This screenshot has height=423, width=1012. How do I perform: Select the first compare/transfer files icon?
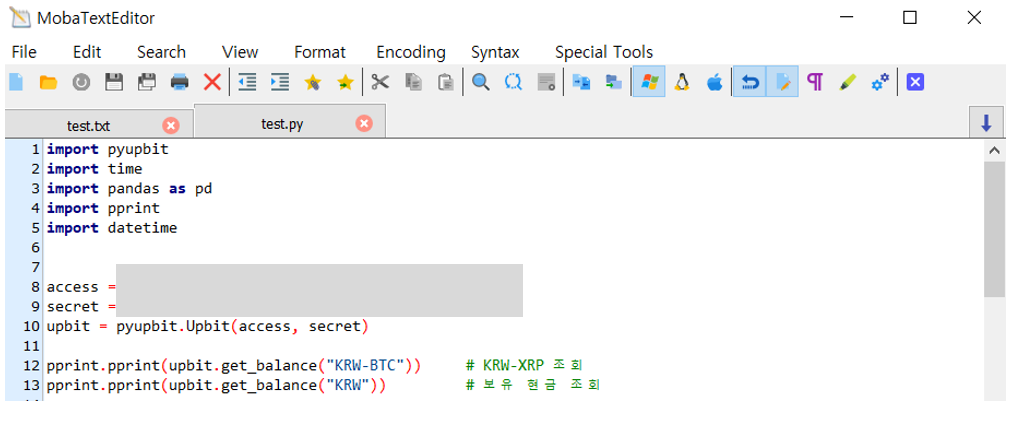582,82
